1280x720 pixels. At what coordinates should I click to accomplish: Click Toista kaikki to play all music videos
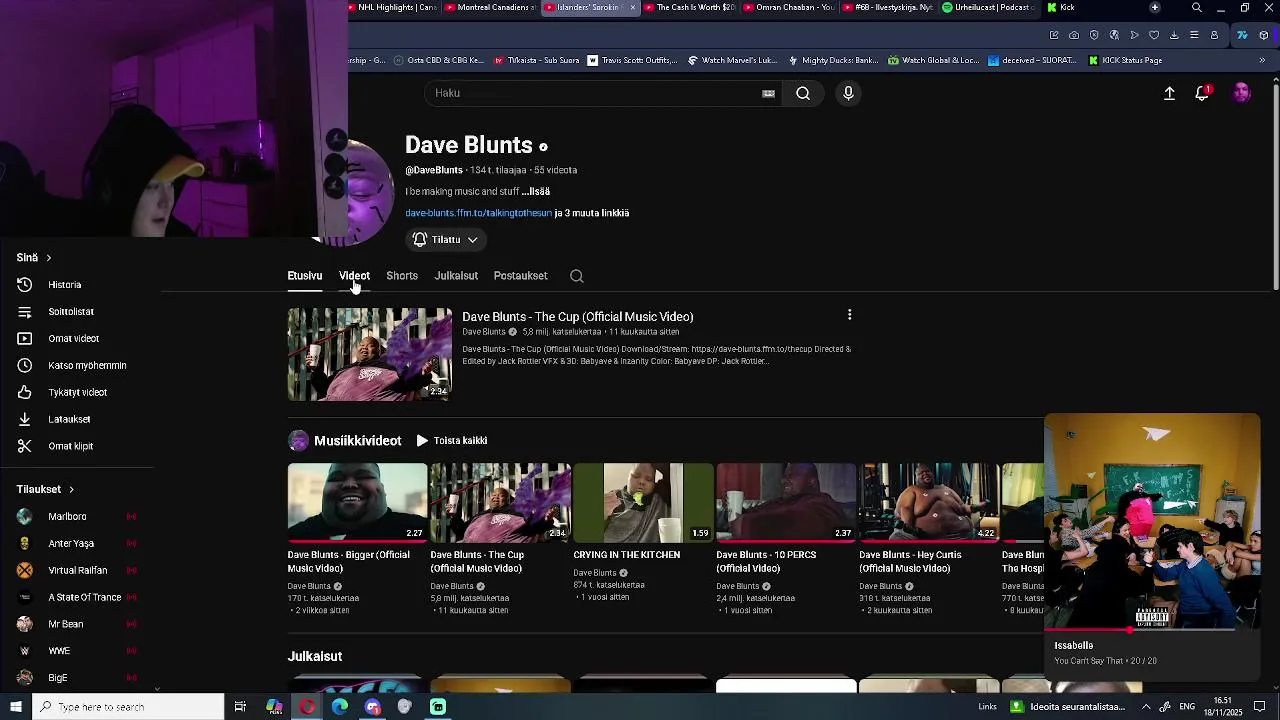pyautogui.click(x=452, y=441)
